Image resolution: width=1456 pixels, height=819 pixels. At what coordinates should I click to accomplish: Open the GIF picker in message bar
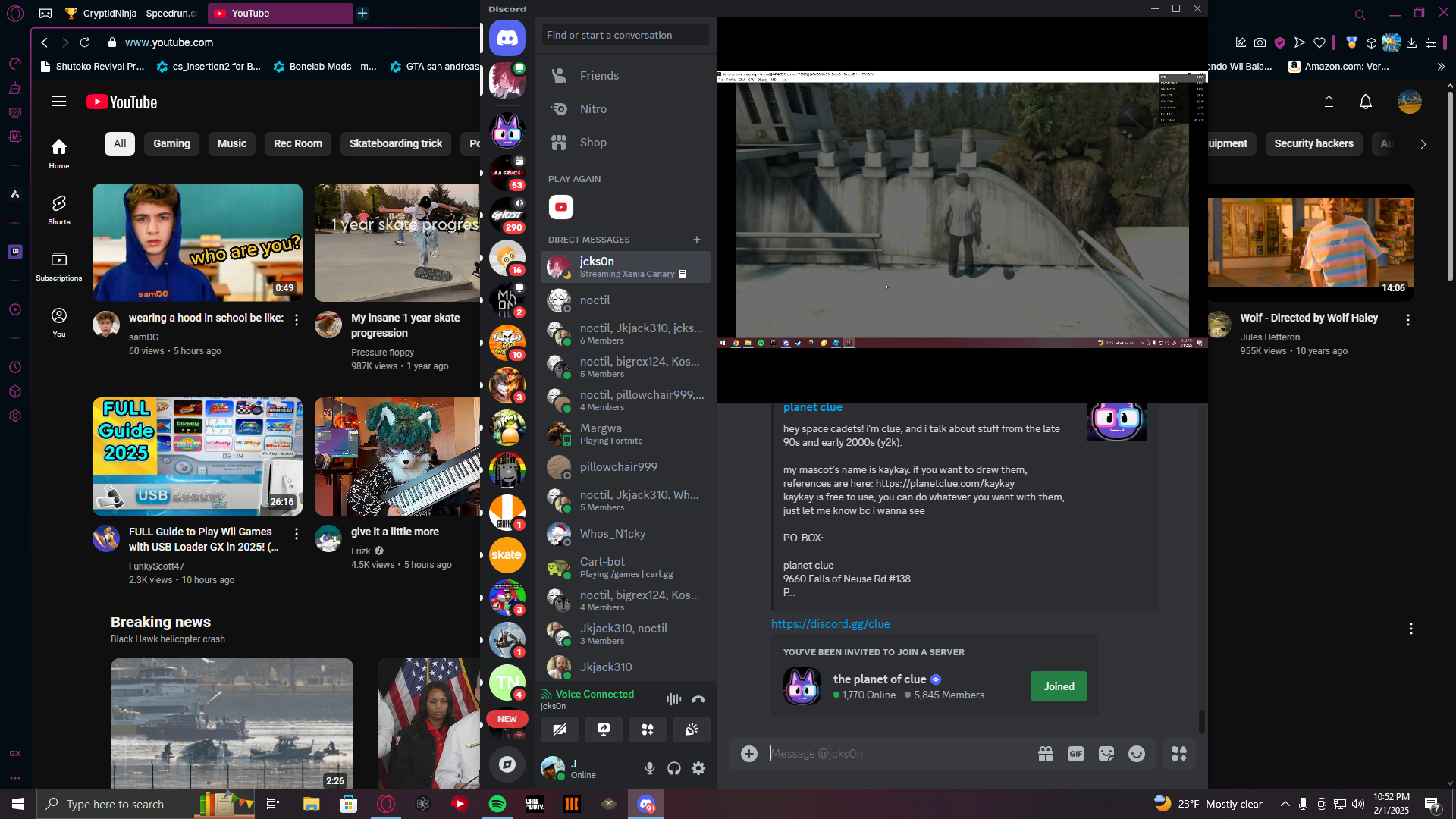1075,753
